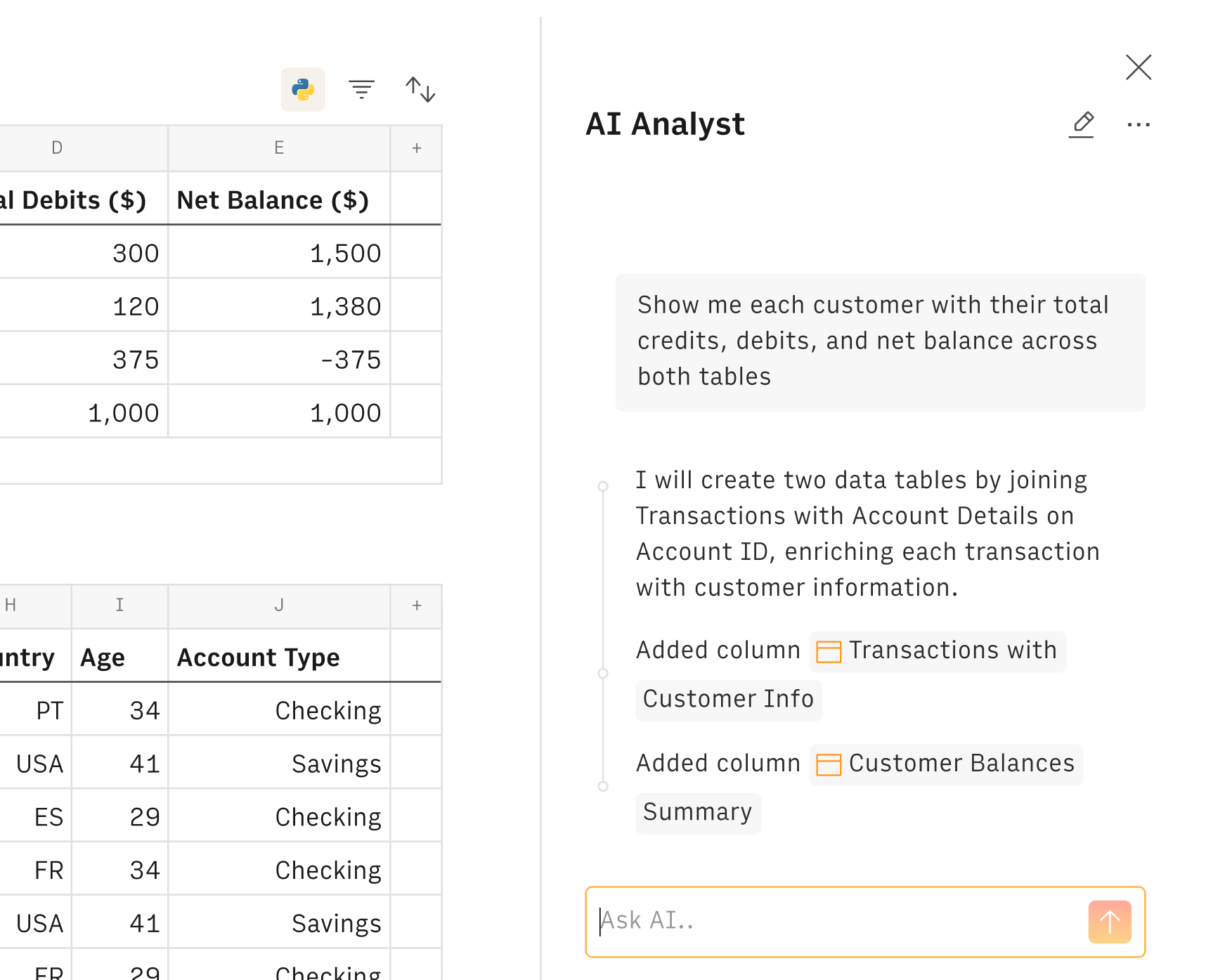Open the three-dot more options menu
The image size is (1206, 980).
[x=1138, y=125]
